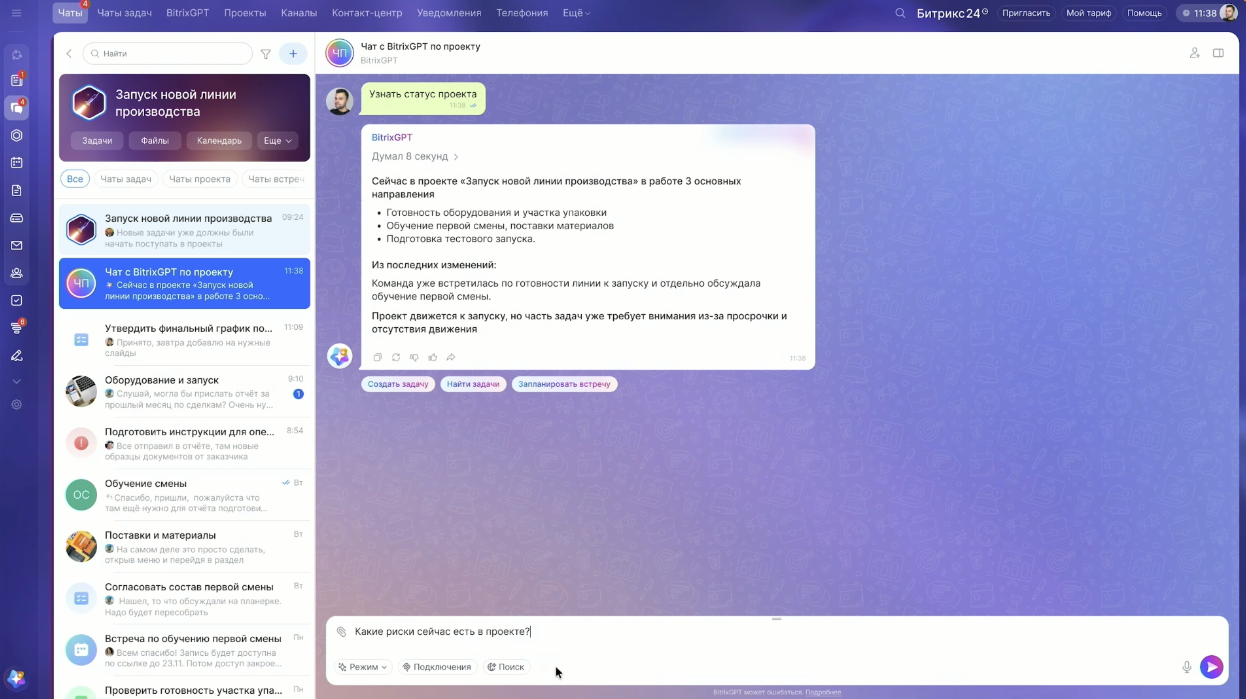Viewport: 1246px width, 699px height.
Task: Go back with the chat list arrow
Action: pos(69,53)
